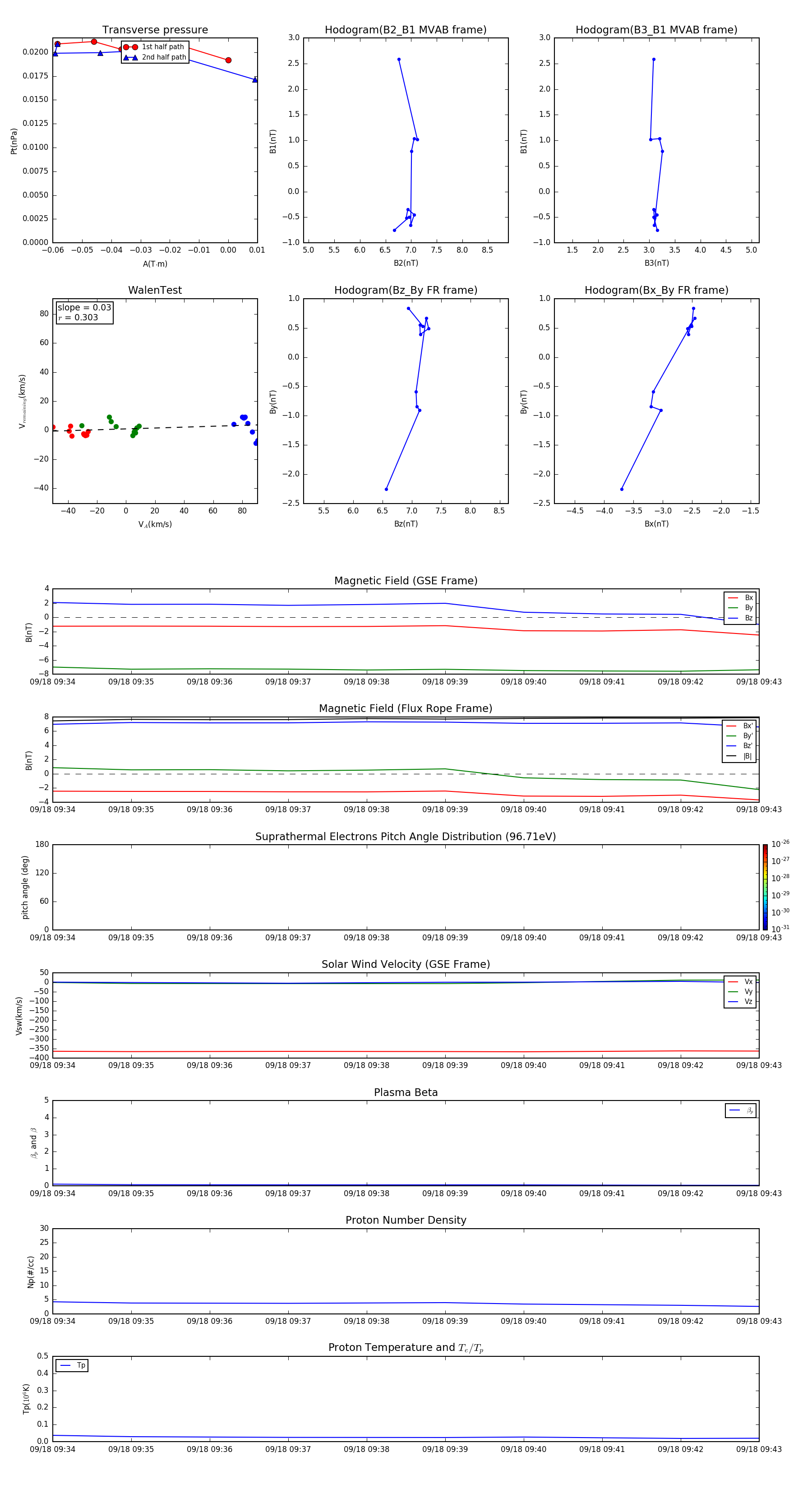Click the lowest point near By = -2.25 in Bx_By hodogram
This screenshot has width=812, height=1489.
click(x=622, y=489)
